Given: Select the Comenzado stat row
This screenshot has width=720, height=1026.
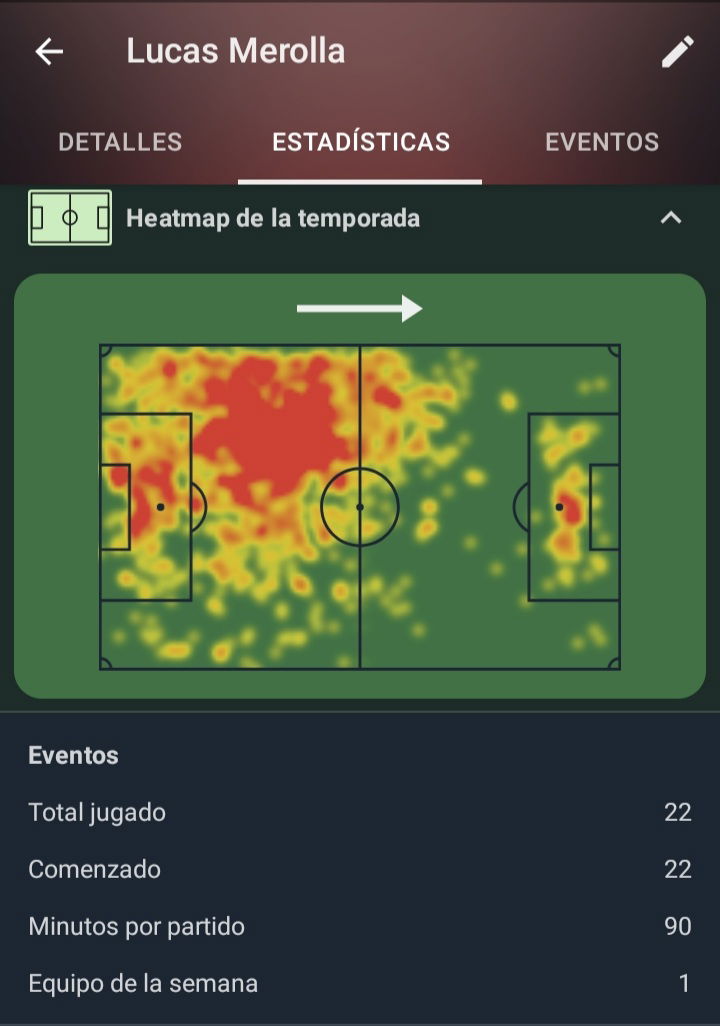Looking at the screenshot, I should (x=360, y=869).
